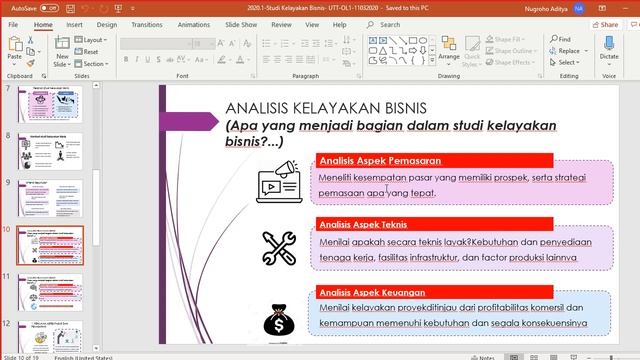Insert a New Slide

62,51
